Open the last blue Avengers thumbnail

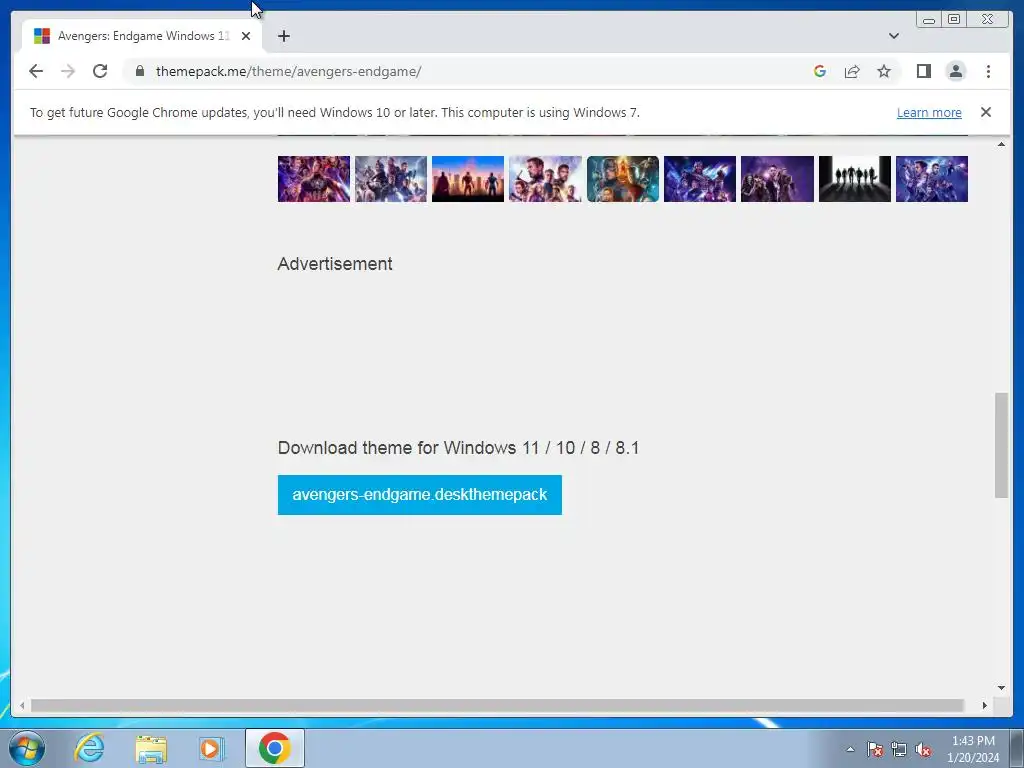coord(931,179)
